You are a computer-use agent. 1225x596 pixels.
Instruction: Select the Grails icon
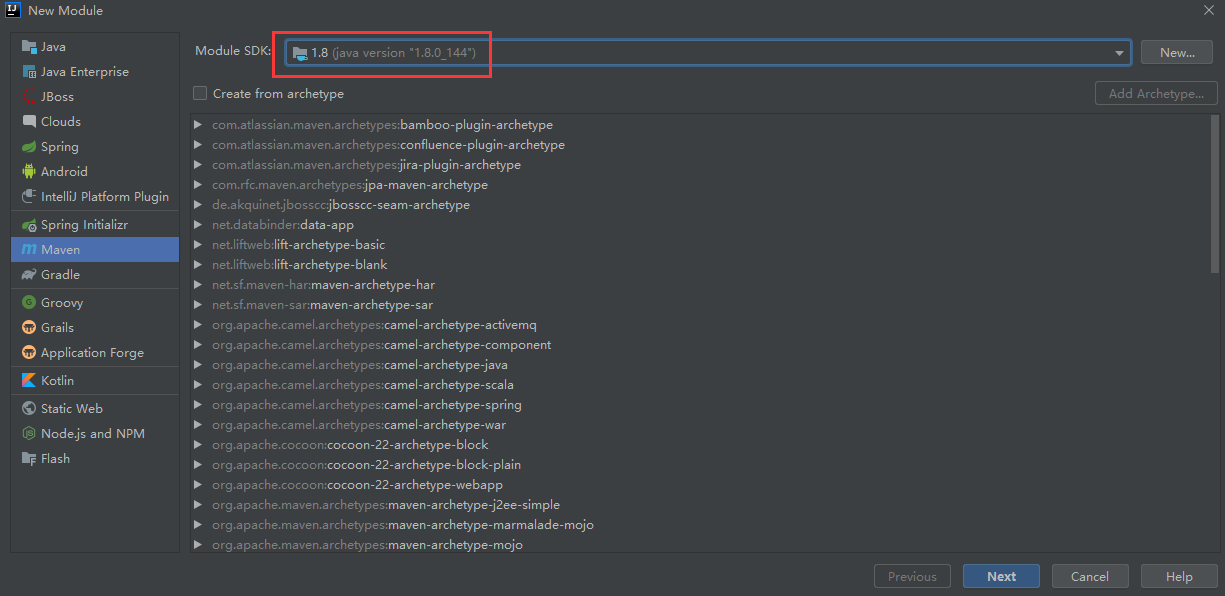click(29, 328)
